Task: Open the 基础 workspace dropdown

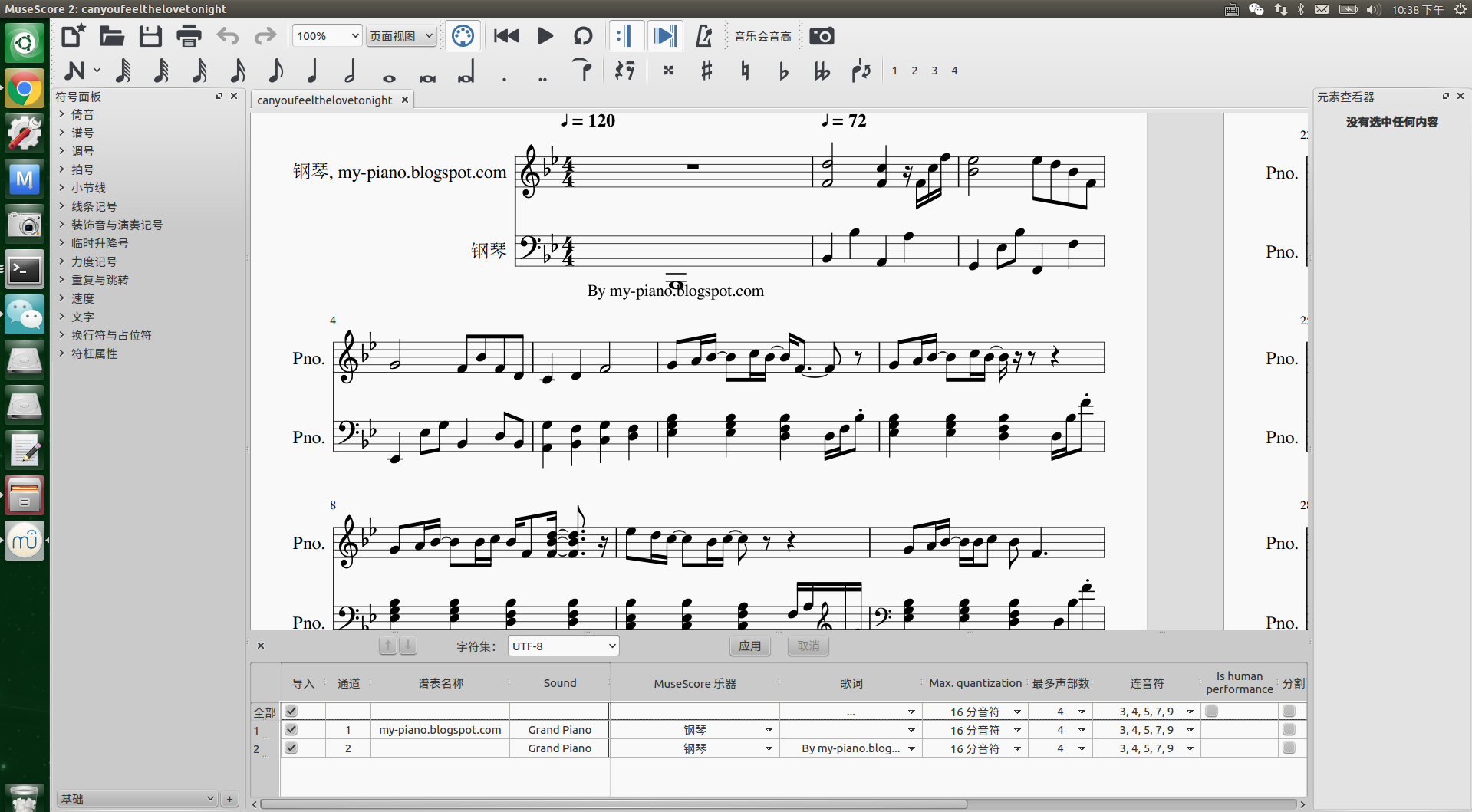Action: 137,799
